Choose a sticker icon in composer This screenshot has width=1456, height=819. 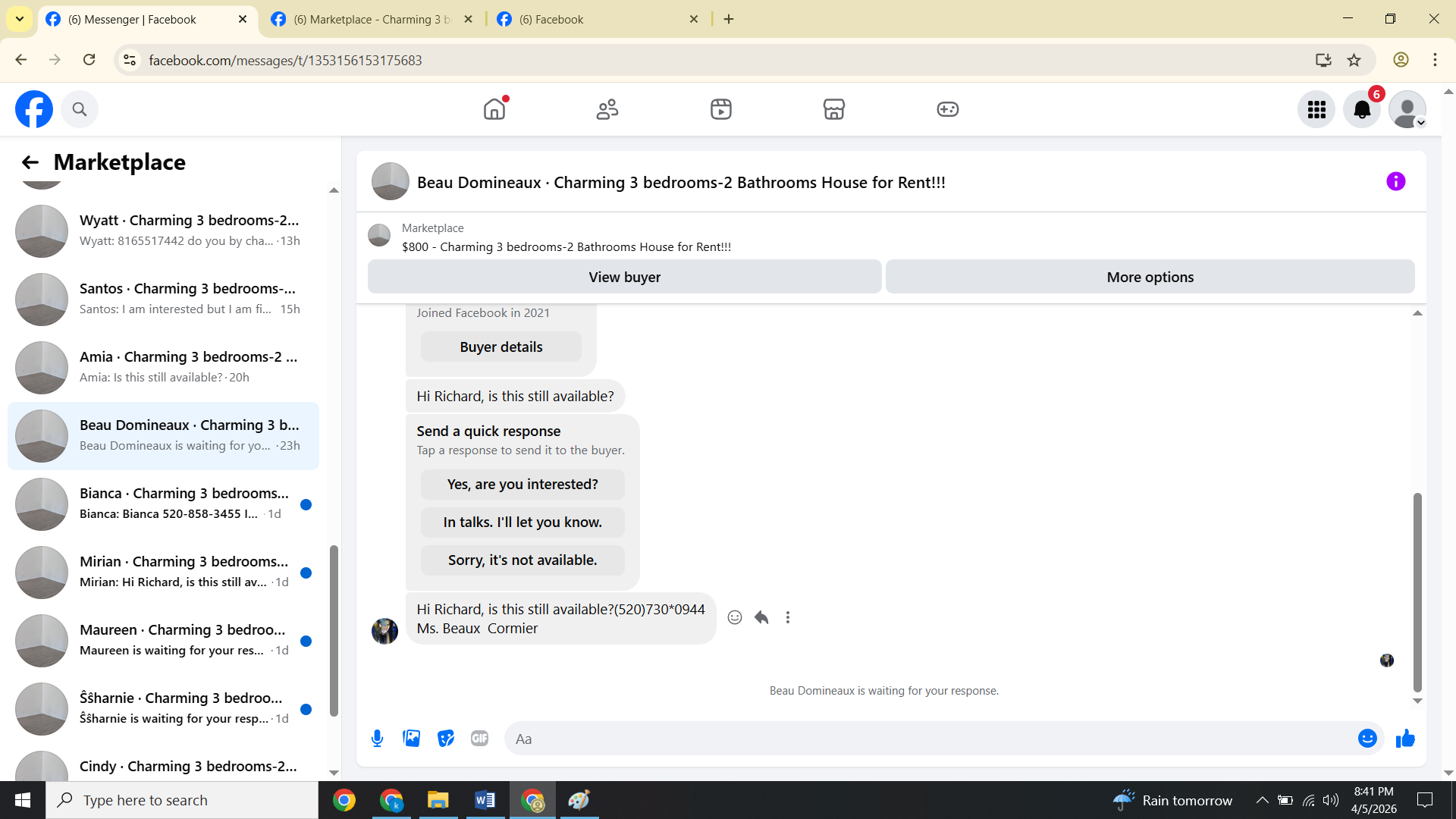tap(446, 739)
